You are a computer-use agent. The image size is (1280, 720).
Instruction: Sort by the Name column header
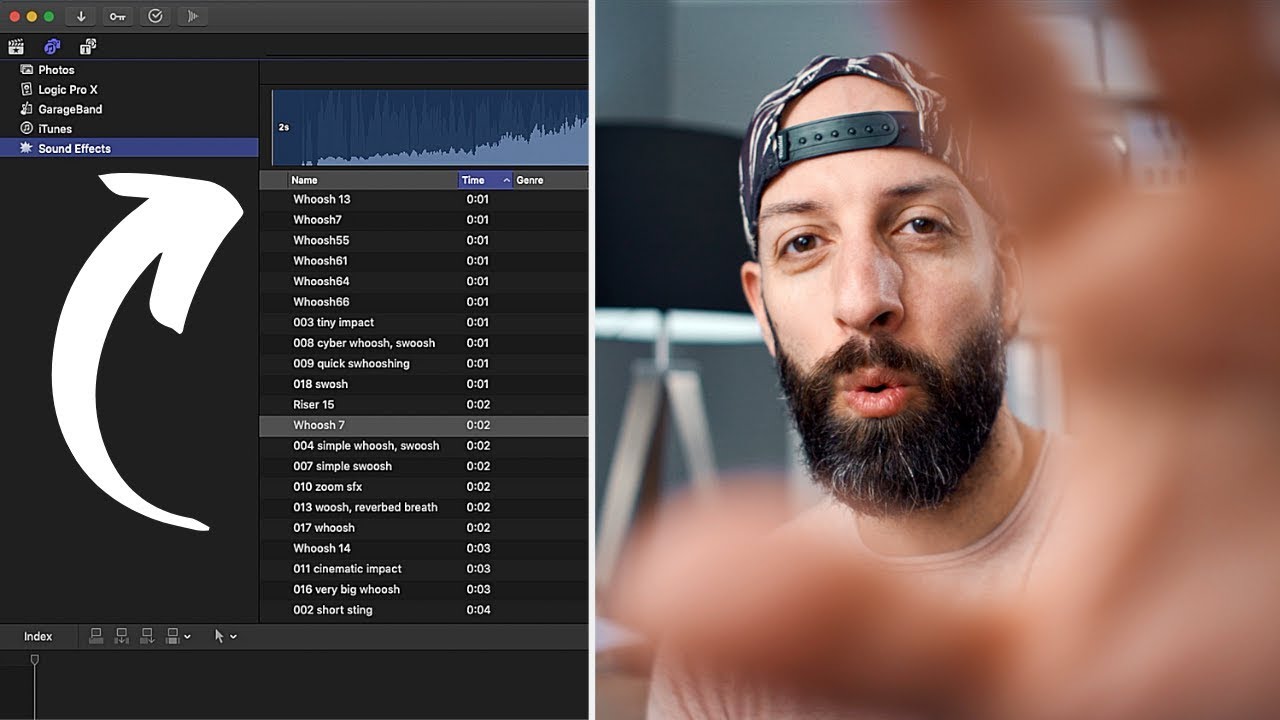click(x=373, y=180)
